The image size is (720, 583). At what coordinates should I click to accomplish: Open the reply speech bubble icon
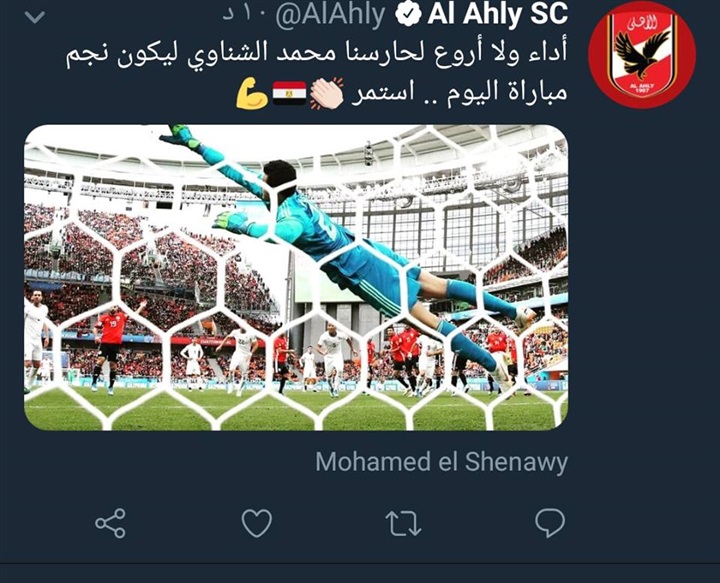[550, 523]
